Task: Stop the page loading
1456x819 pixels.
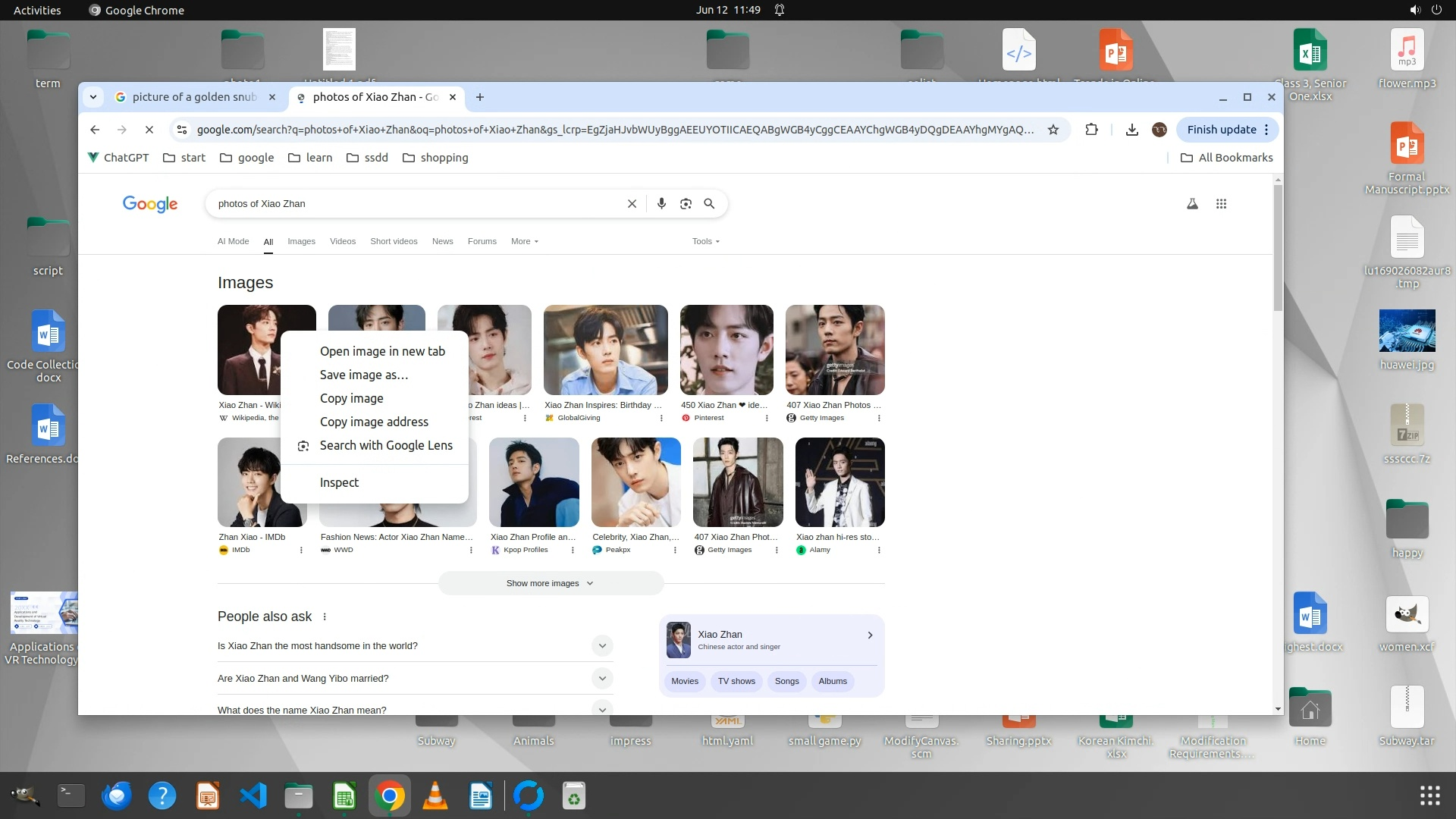Action: (x=149, y=130)
